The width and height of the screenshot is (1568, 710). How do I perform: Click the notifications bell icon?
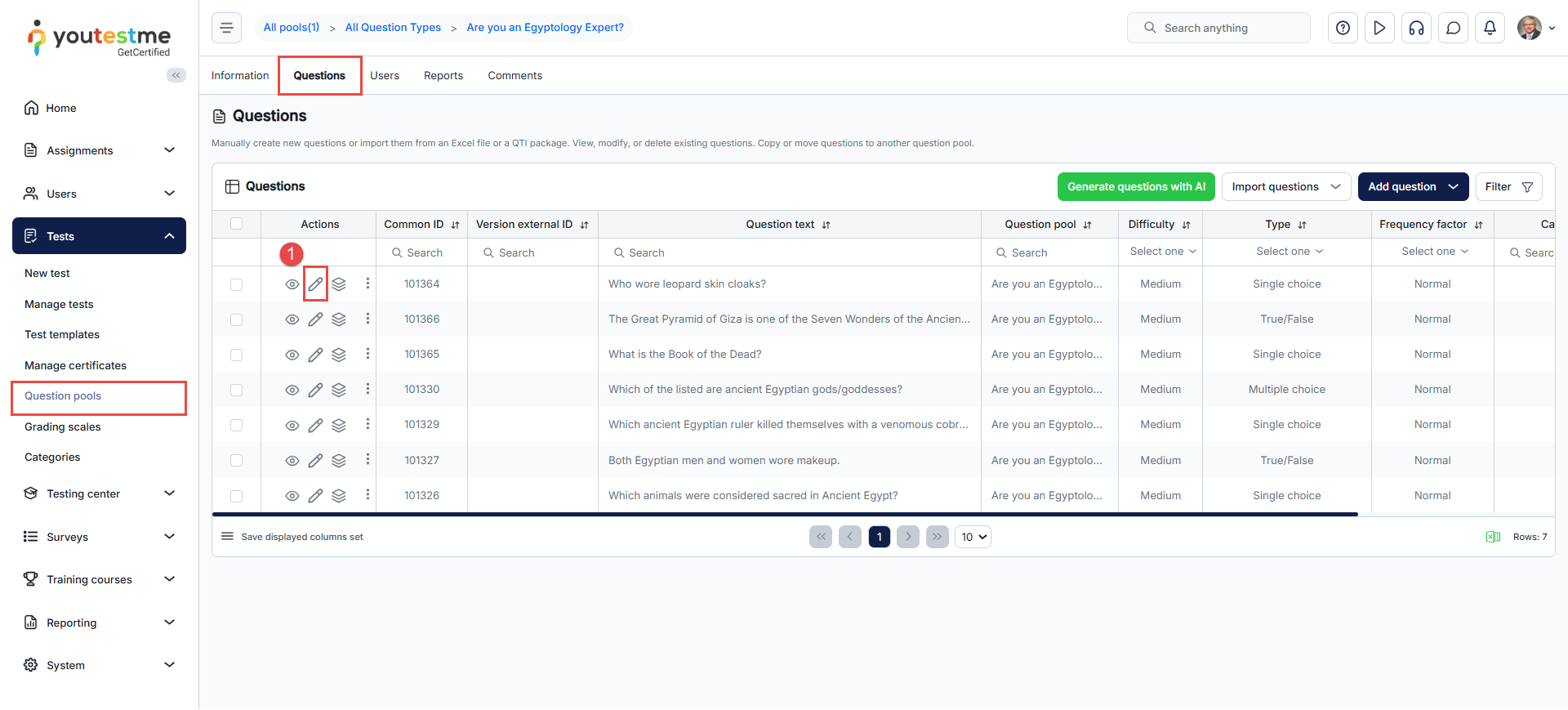(x=1490, y=28)
